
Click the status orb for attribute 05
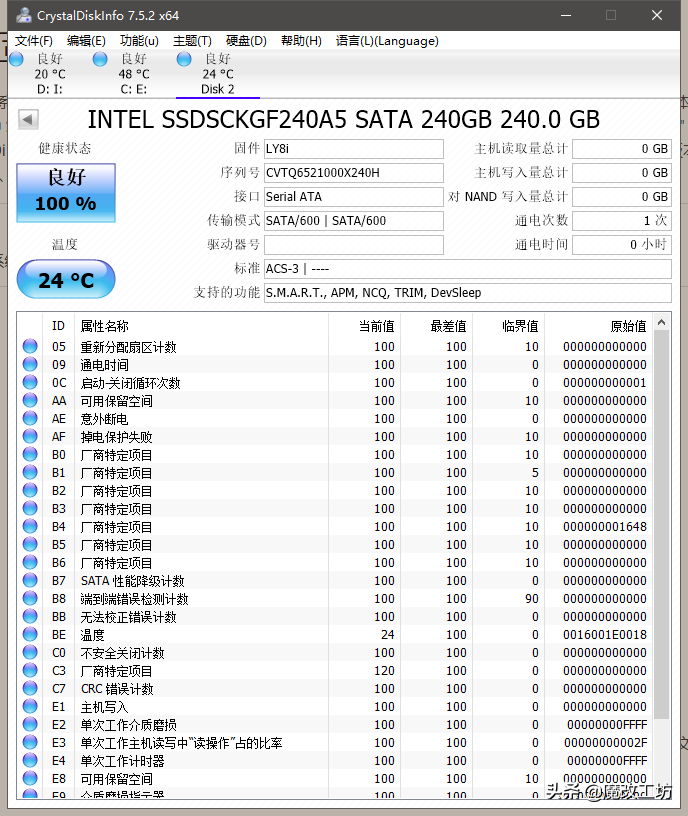(x=30, y=346)
